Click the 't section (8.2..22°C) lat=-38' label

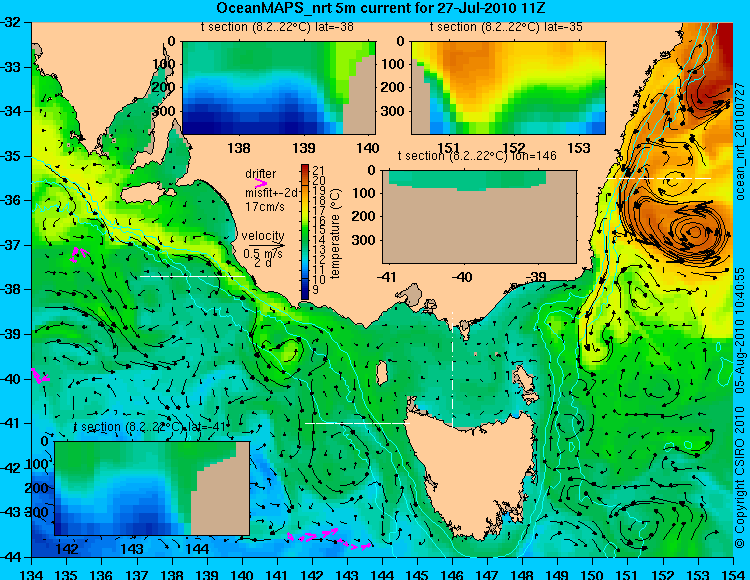click(x=277, y=27)
